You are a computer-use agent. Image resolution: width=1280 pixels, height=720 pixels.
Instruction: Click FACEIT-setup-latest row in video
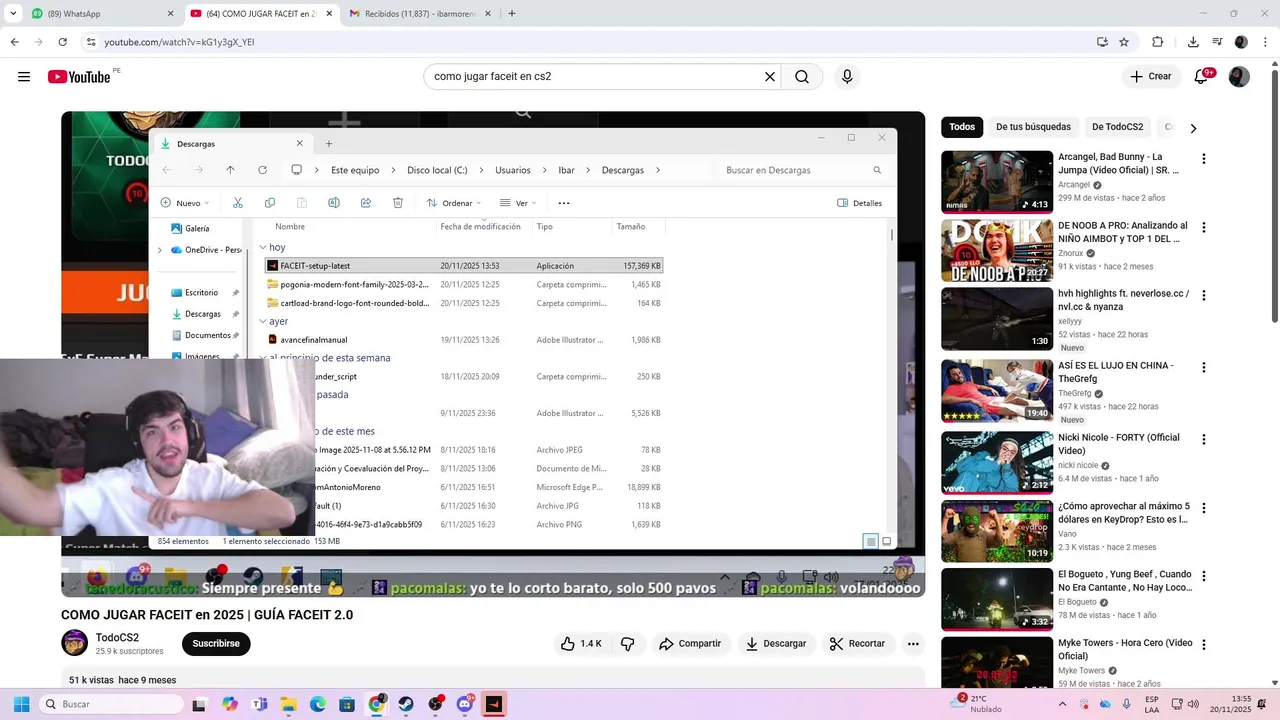(x=464, y=266)
